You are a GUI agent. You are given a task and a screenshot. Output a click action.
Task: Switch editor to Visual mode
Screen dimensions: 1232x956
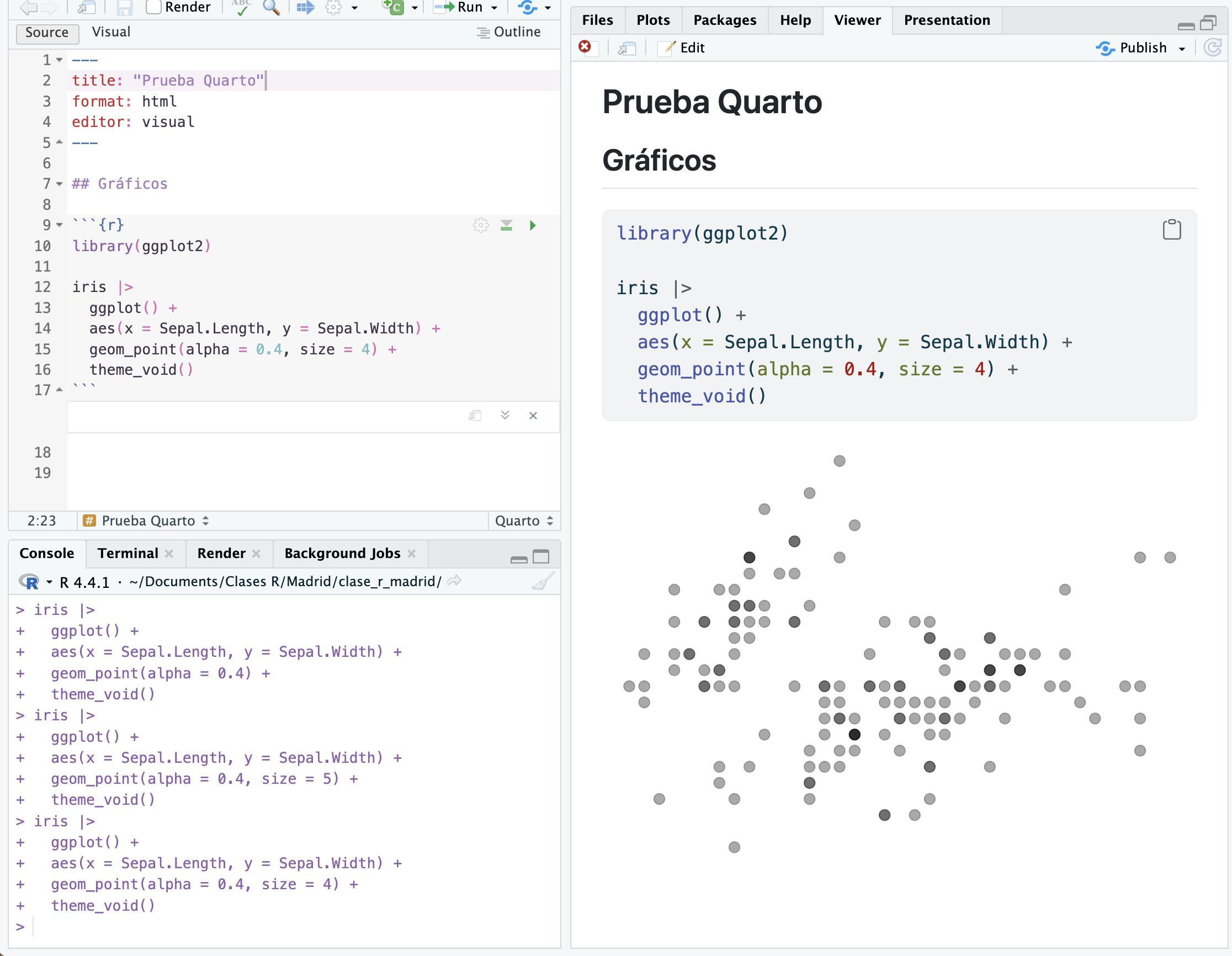click(111, 32)
